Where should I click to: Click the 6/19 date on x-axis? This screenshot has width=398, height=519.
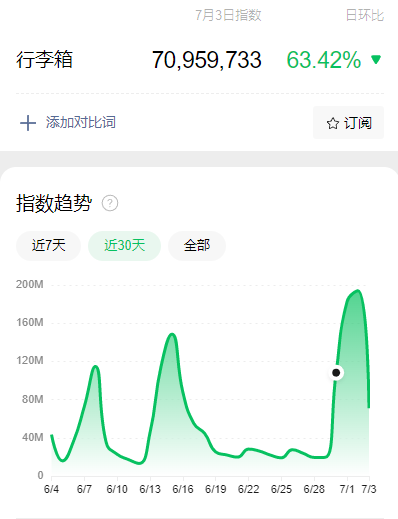click(216, 489)
